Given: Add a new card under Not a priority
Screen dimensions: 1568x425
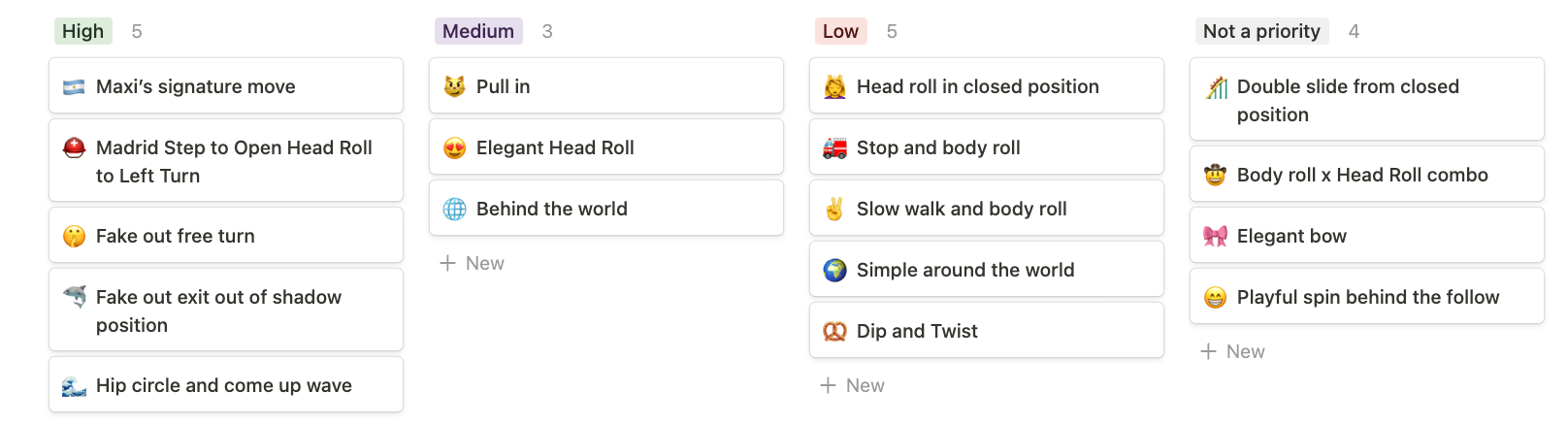Looking at the screenshot, I should click(x=1233, y=351).
